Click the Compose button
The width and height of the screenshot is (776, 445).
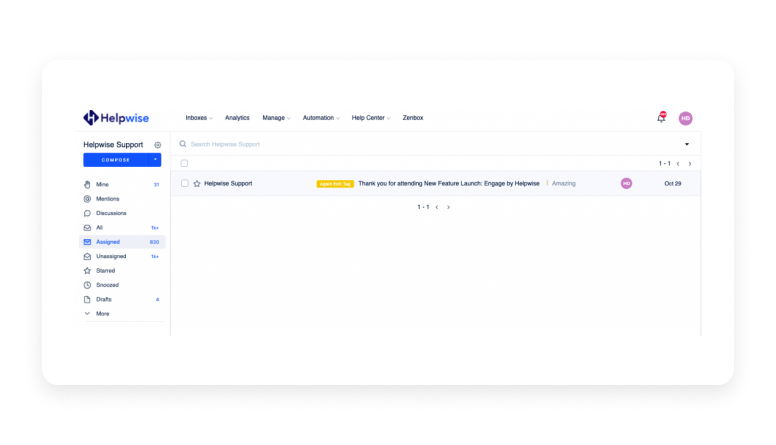pyautogui.click(x=115, y=160)
